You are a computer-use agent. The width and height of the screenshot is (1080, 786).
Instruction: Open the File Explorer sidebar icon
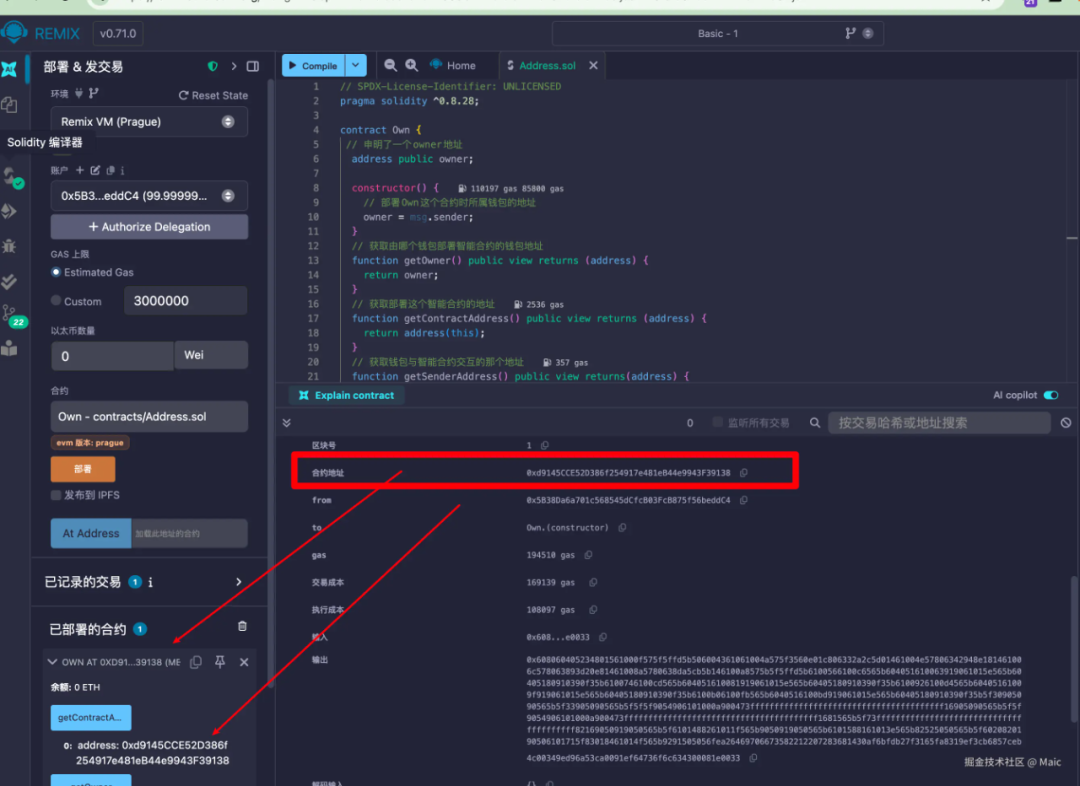[x=10, y=105]
